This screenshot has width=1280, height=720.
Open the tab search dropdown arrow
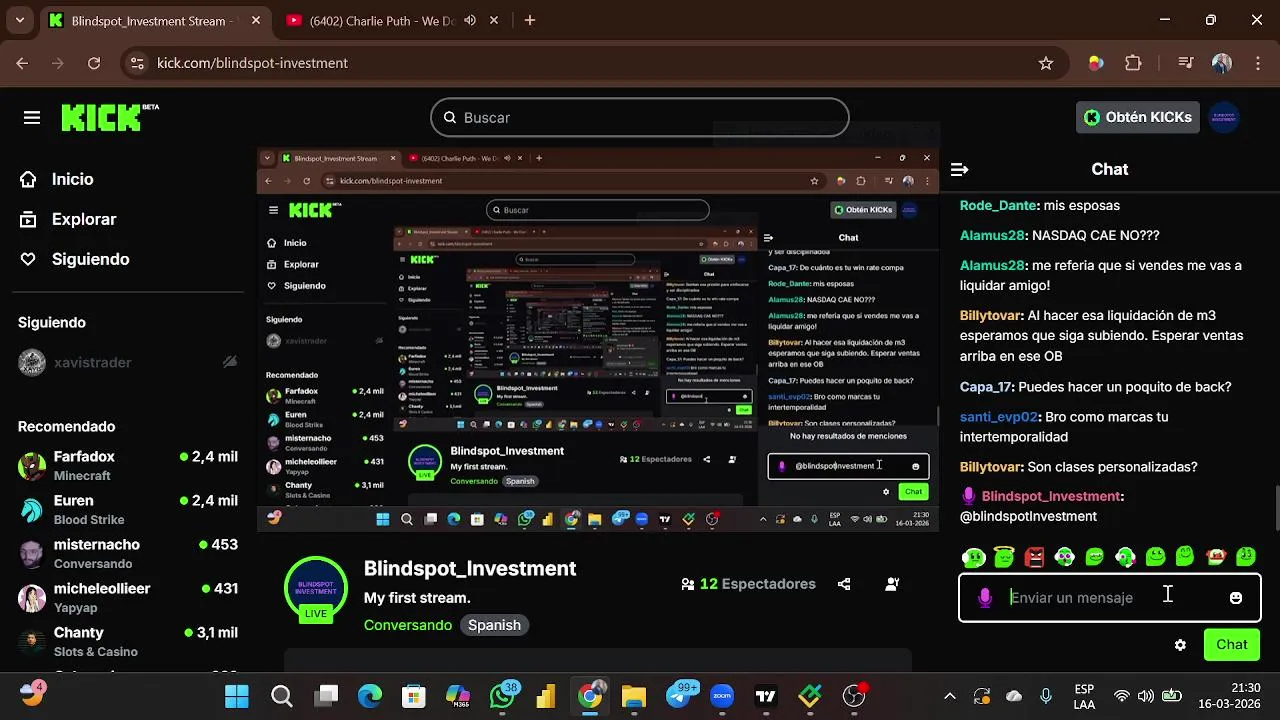(20, 20)
